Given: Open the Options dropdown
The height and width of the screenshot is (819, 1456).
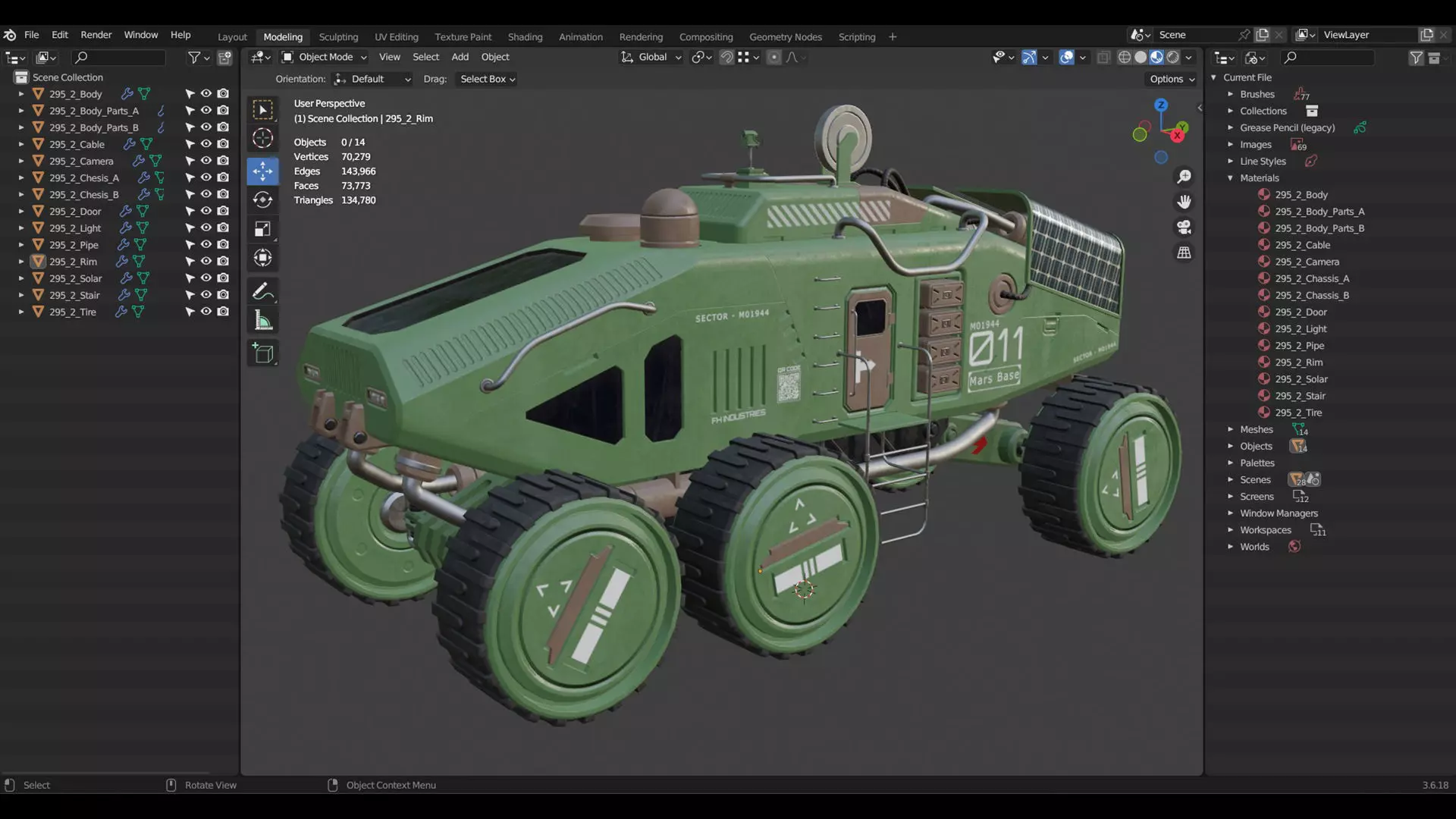Looking at the screenshot, I should tap(1172, 79).
